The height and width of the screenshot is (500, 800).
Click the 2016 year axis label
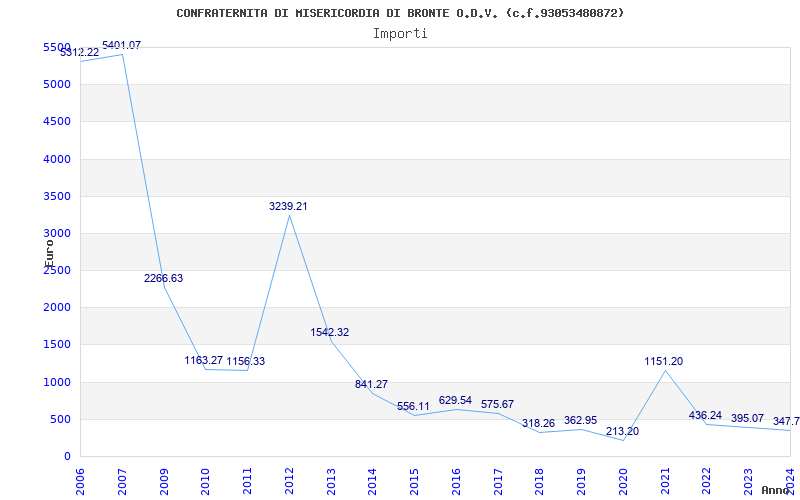click(x=456, y=481)
